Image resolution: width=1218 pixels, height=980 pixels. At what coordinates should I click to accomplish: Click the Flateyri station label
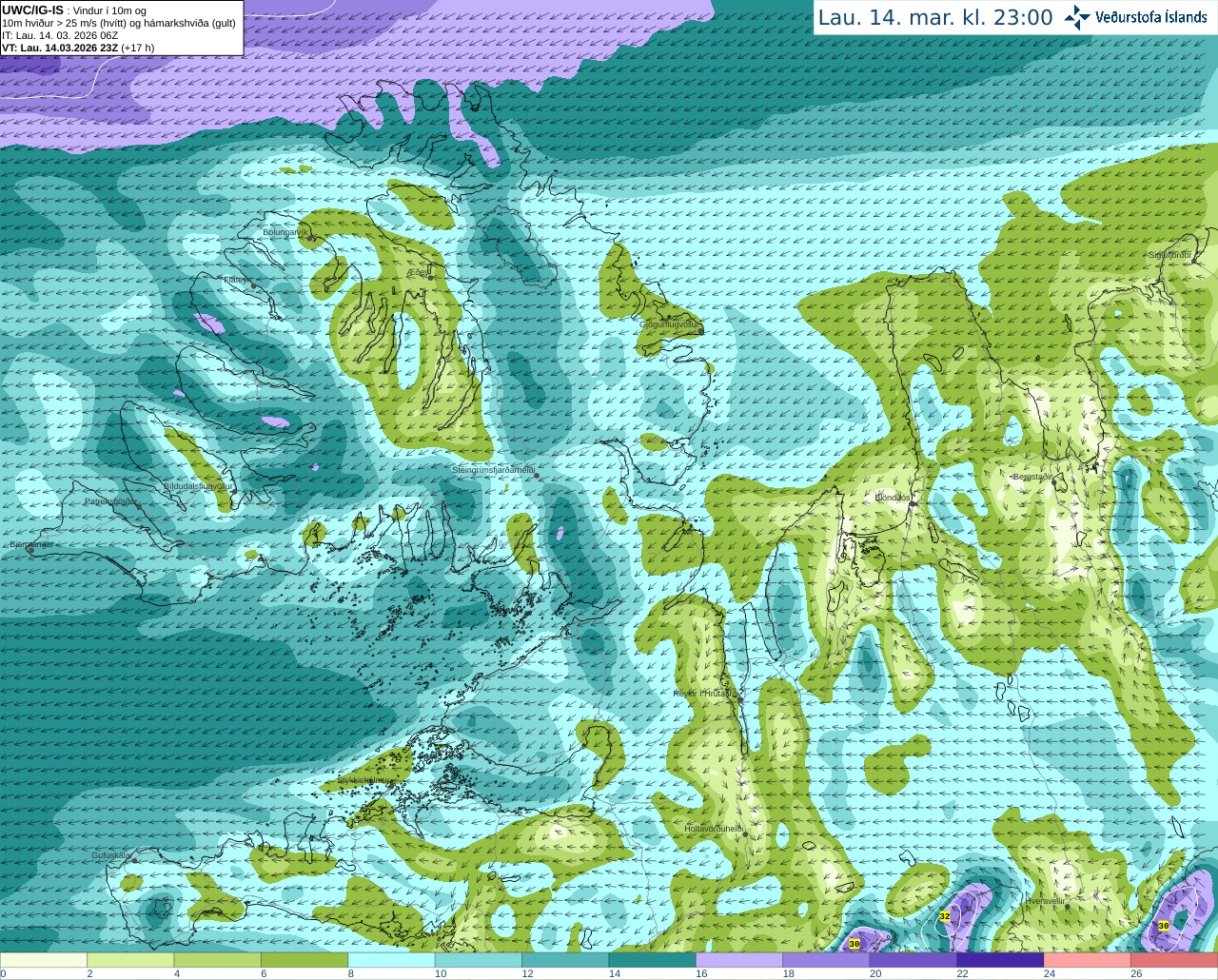(x=237, y=280)
